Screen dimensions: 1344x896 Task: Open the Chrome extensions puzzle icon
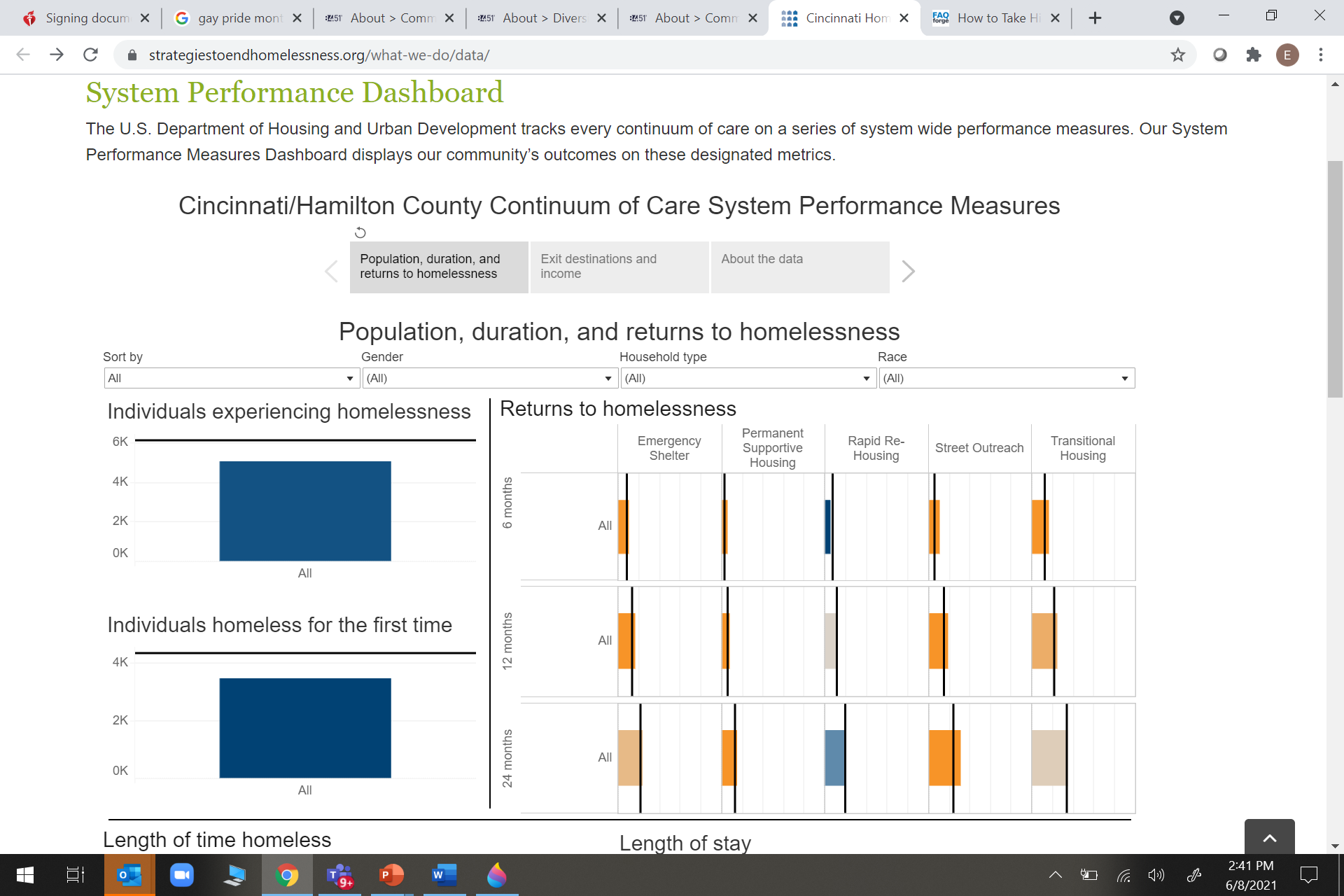(1253, 55)
